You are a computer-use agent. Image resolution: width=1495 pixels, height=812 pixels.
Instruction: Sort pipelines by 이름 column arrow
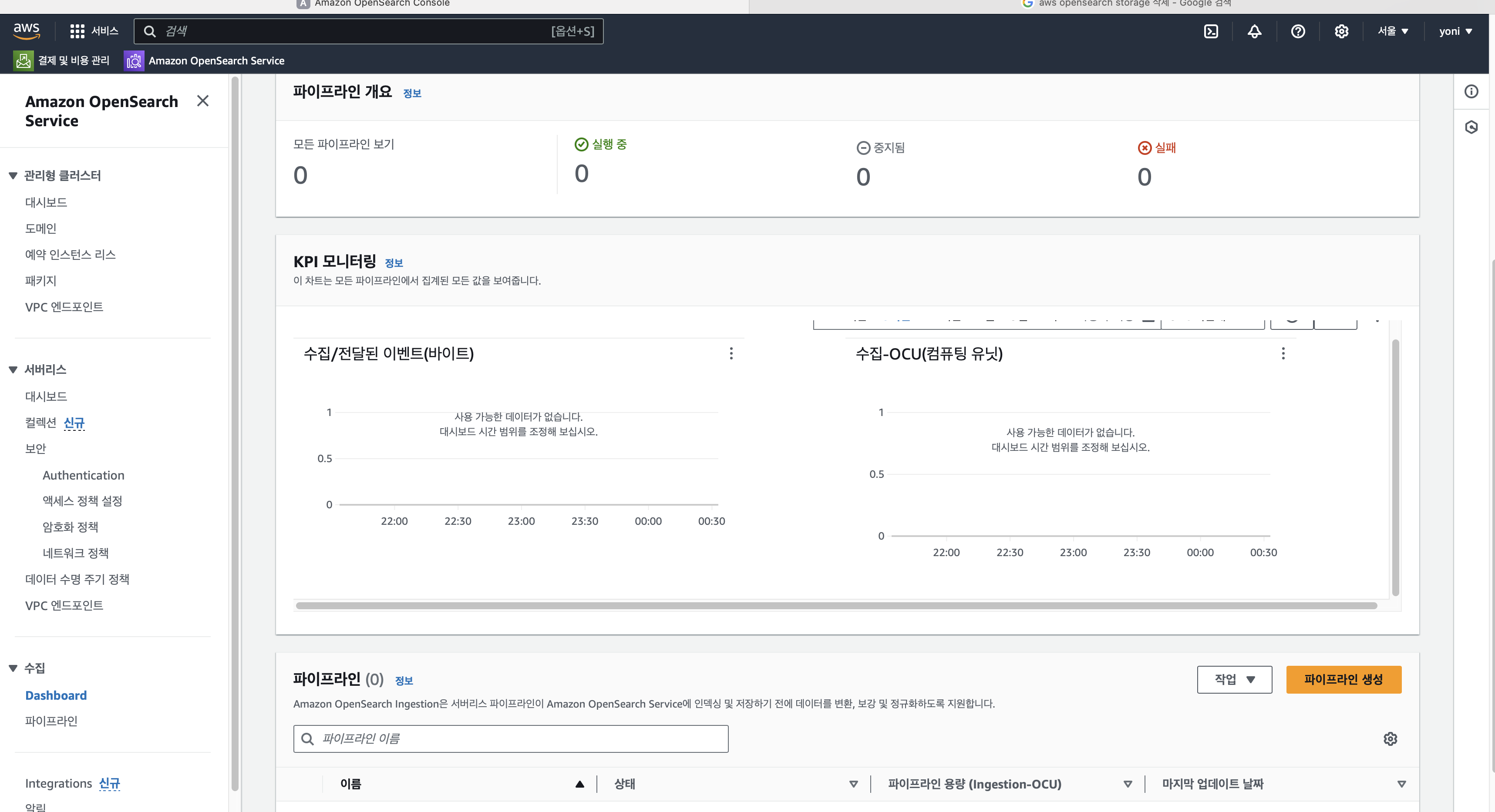(579, 784)
